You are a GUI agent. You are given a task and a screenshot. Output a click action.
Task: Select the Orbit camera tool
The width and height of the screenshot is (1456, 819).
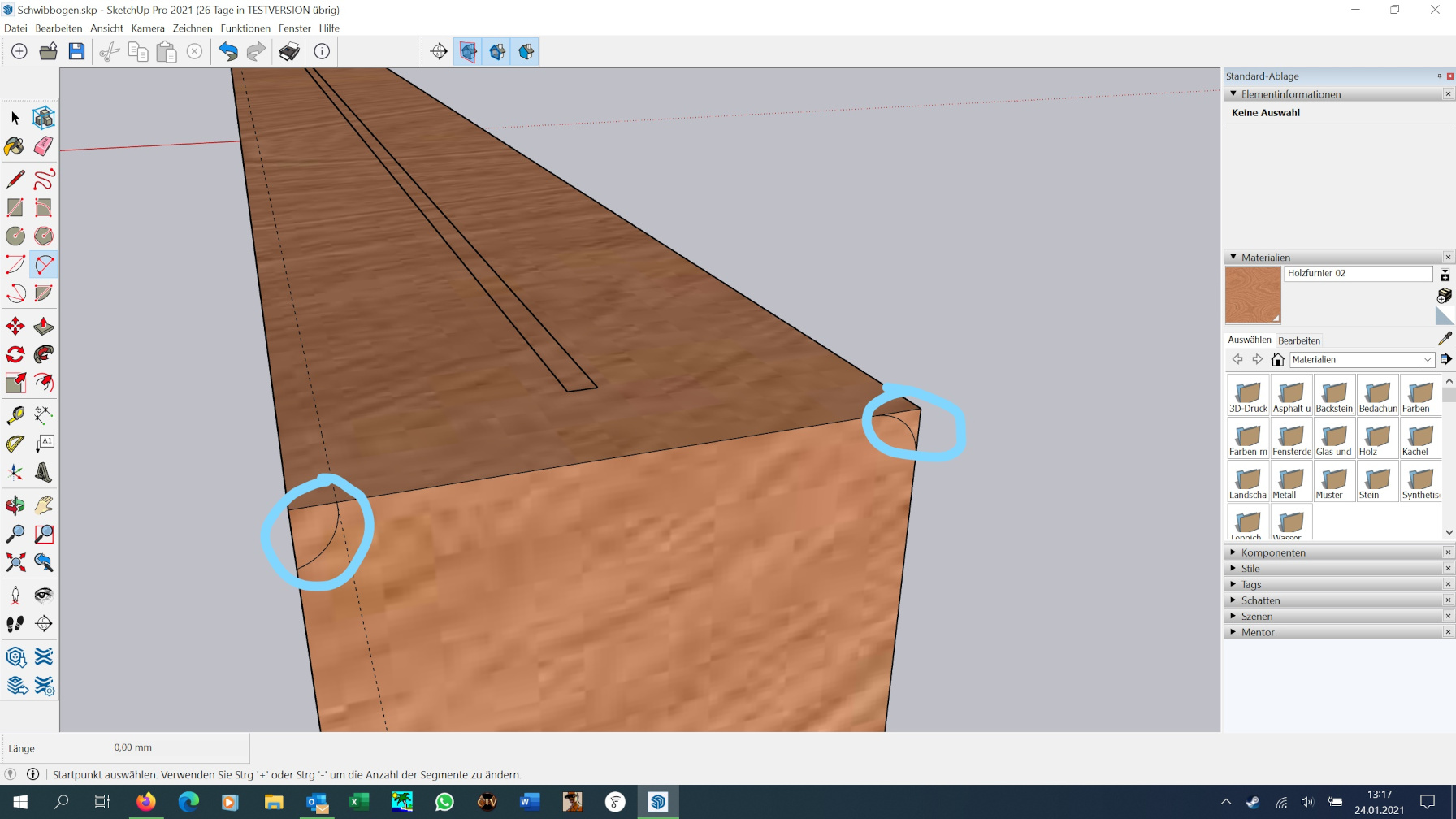pos(15,505)
